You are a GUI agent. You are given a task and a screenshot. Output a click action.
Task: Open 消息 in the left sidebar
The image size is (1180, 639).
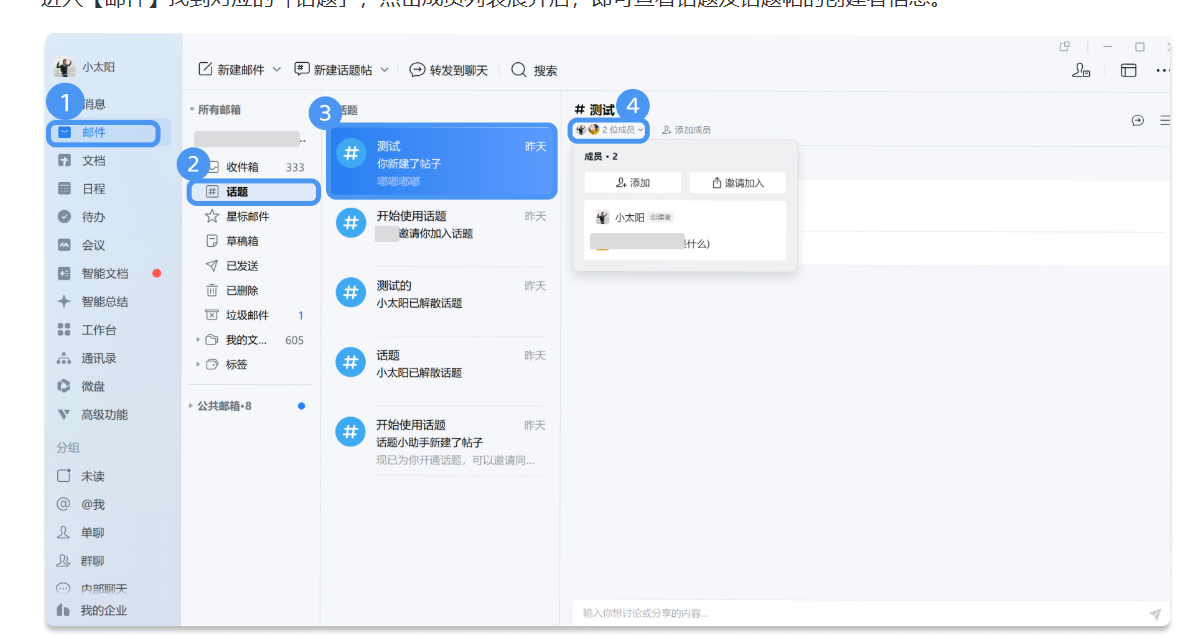[93, 104]
